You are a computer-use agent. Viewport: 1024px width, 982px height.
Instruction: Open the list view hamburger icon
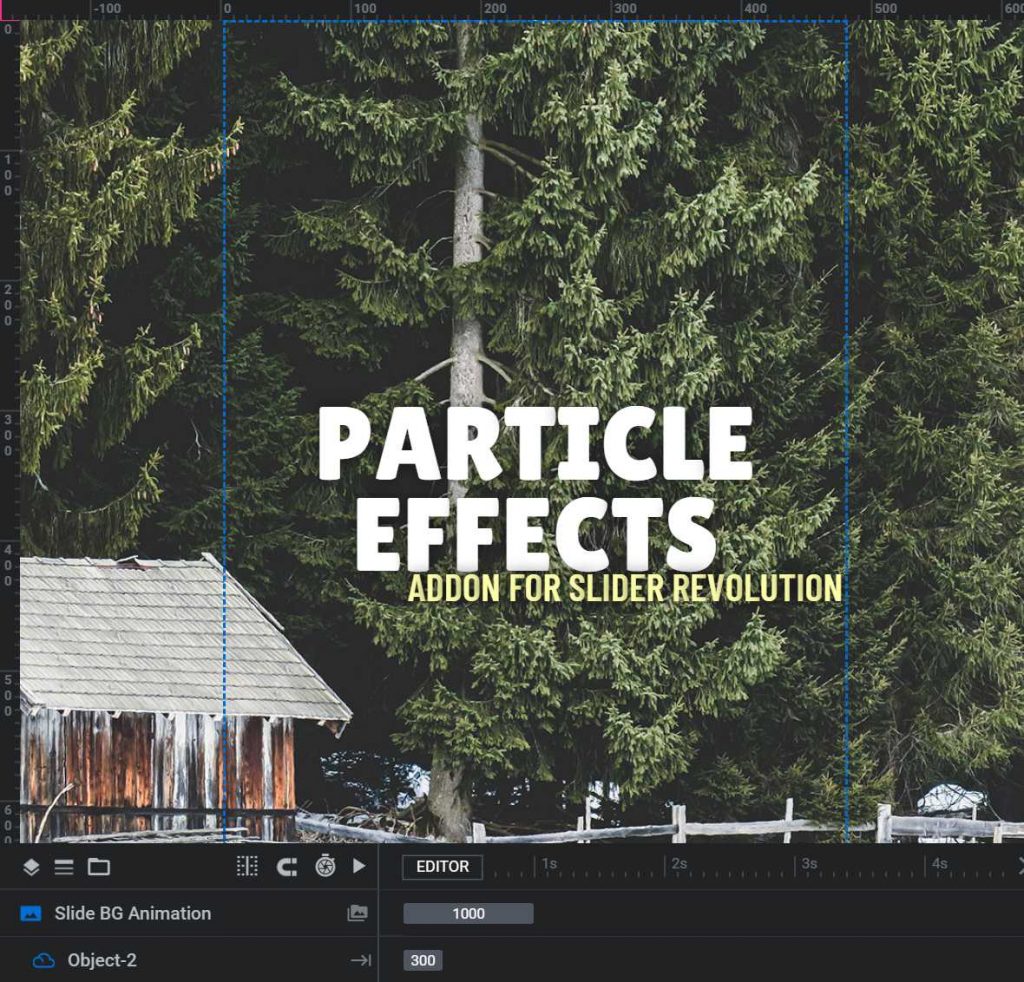click(x=64, y=867)
